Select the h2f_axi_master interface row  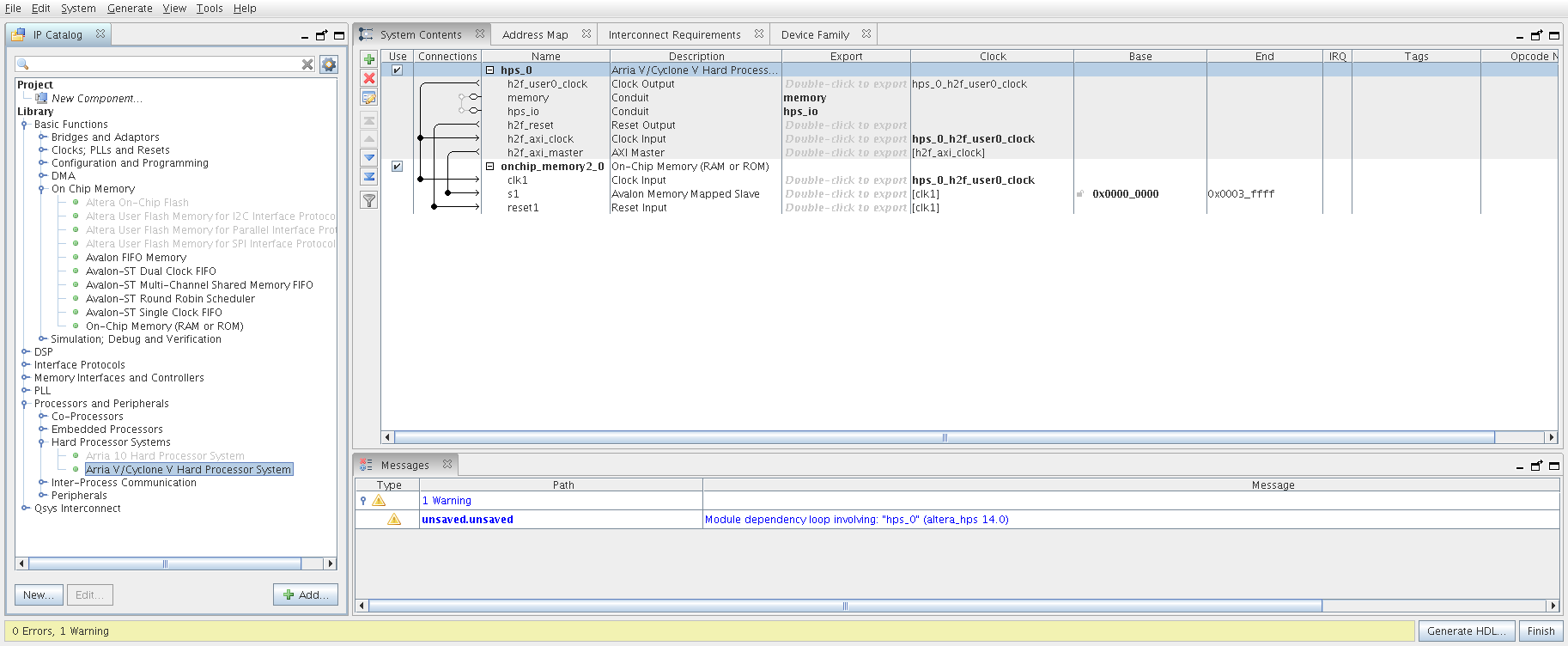pyautogui.click(x=544, y=153)
